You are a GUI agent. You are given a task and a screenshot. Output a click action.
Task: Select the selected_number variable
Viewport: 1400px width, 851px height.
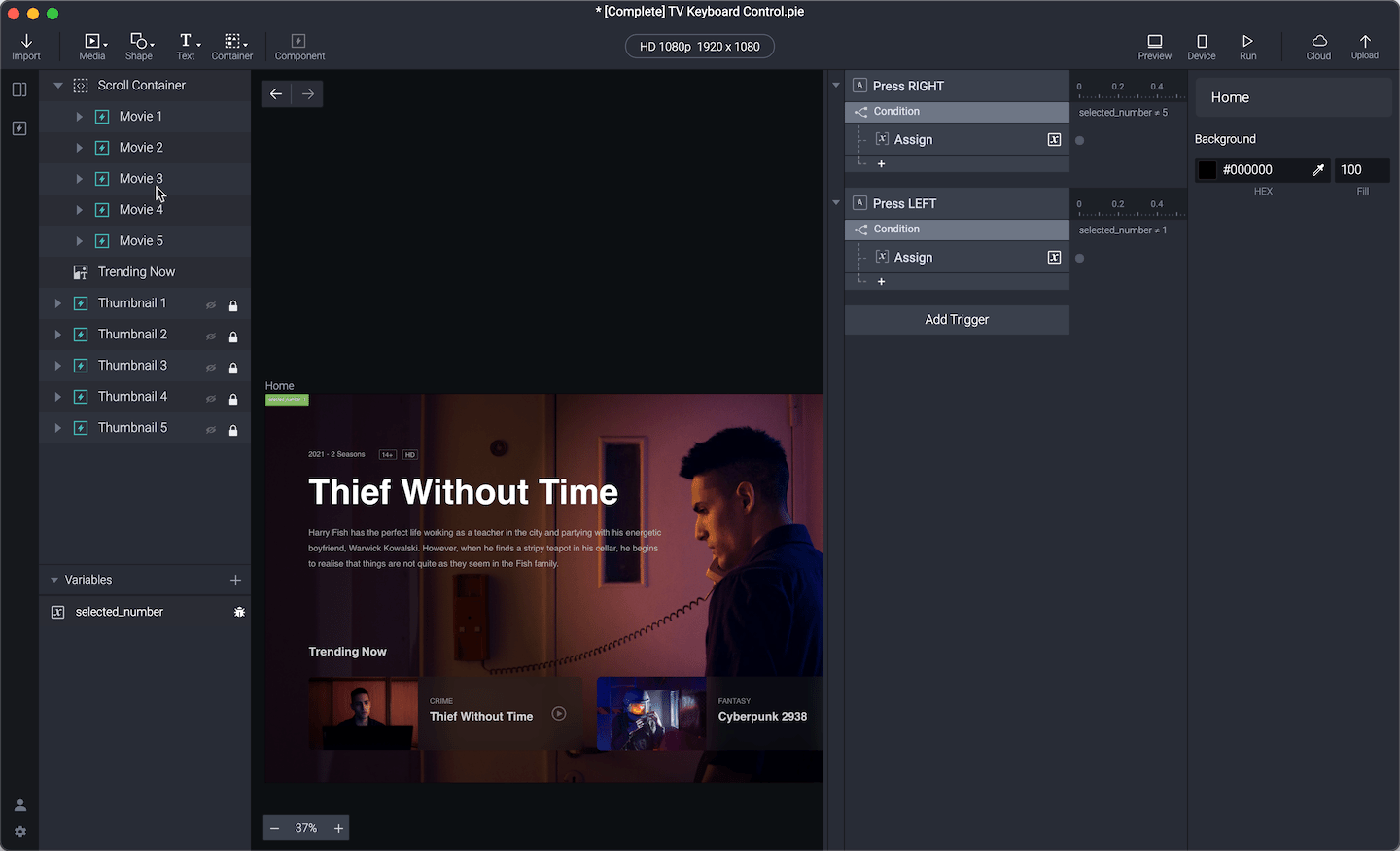(145, 612)
